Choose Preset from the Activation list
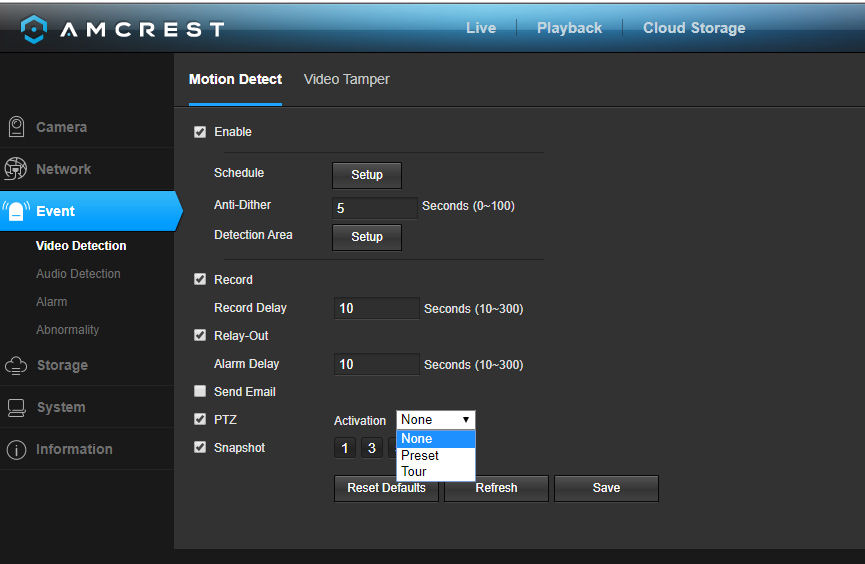Viewport: 865px width, 564px height. pyautogui.click(x=435, y=455)
